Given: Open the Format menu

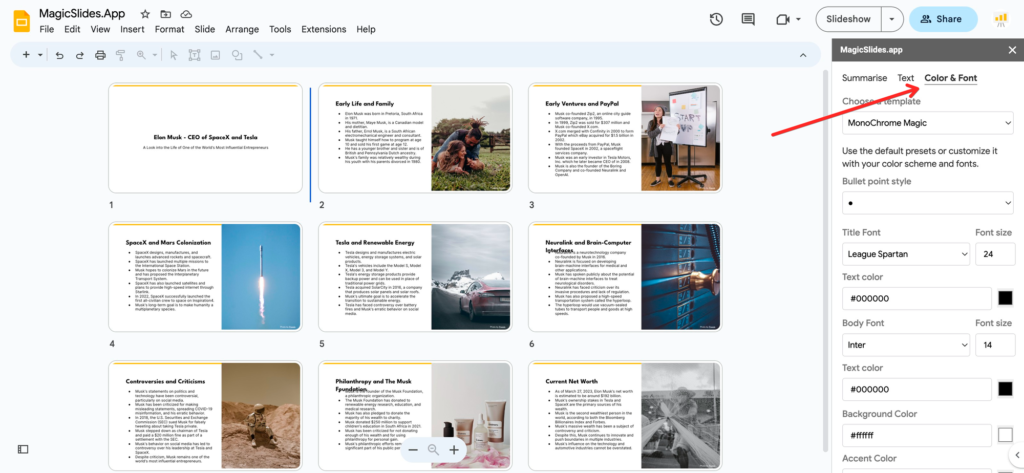Looking at the screenshot, I should tap(170, 29).
